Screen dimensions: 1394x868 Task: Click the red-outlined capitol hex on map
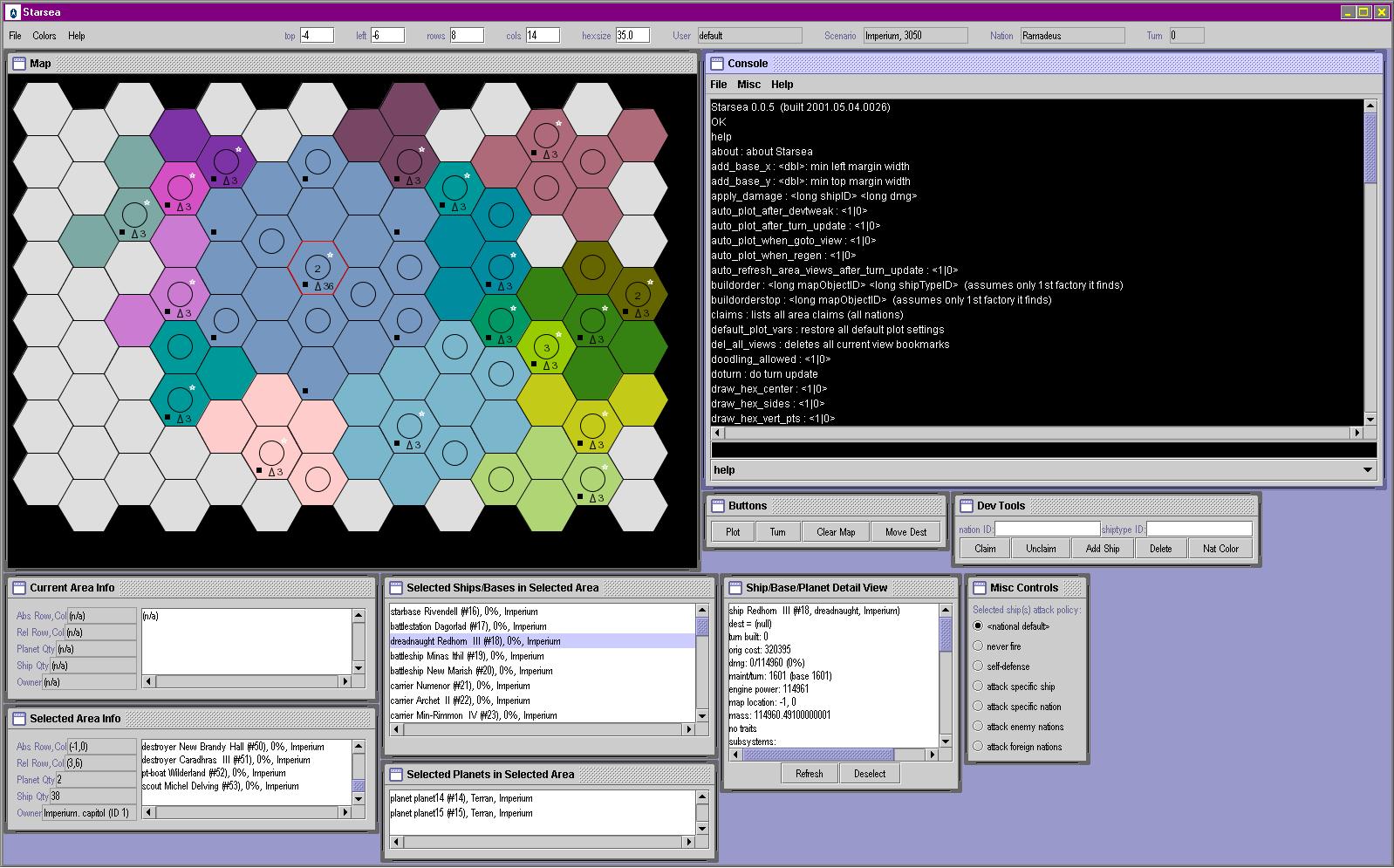[x=318, y=269]
